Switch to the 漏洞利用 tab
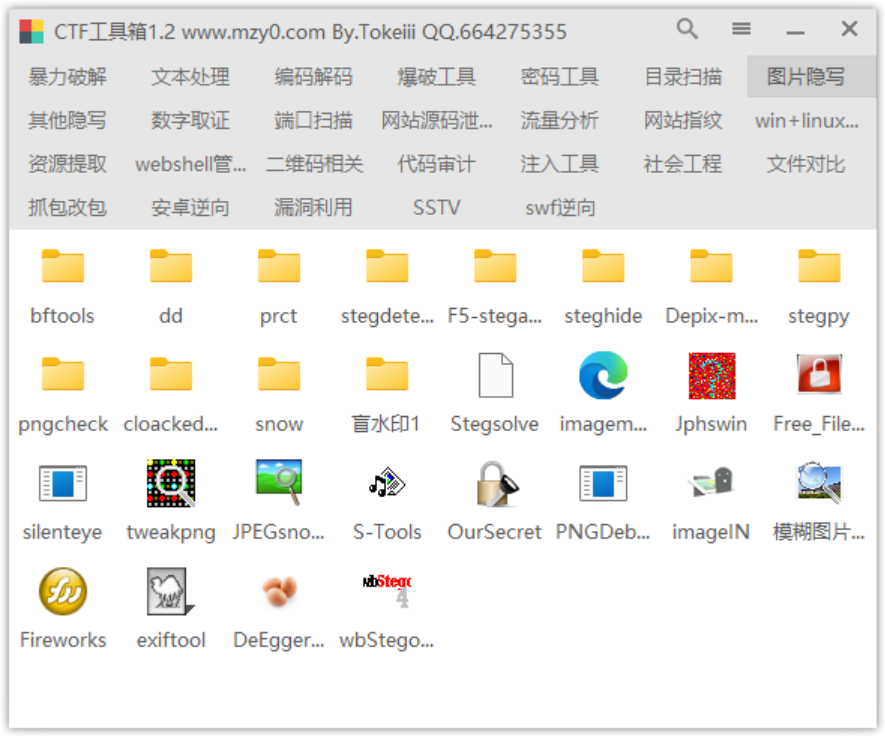 point(314,208)
